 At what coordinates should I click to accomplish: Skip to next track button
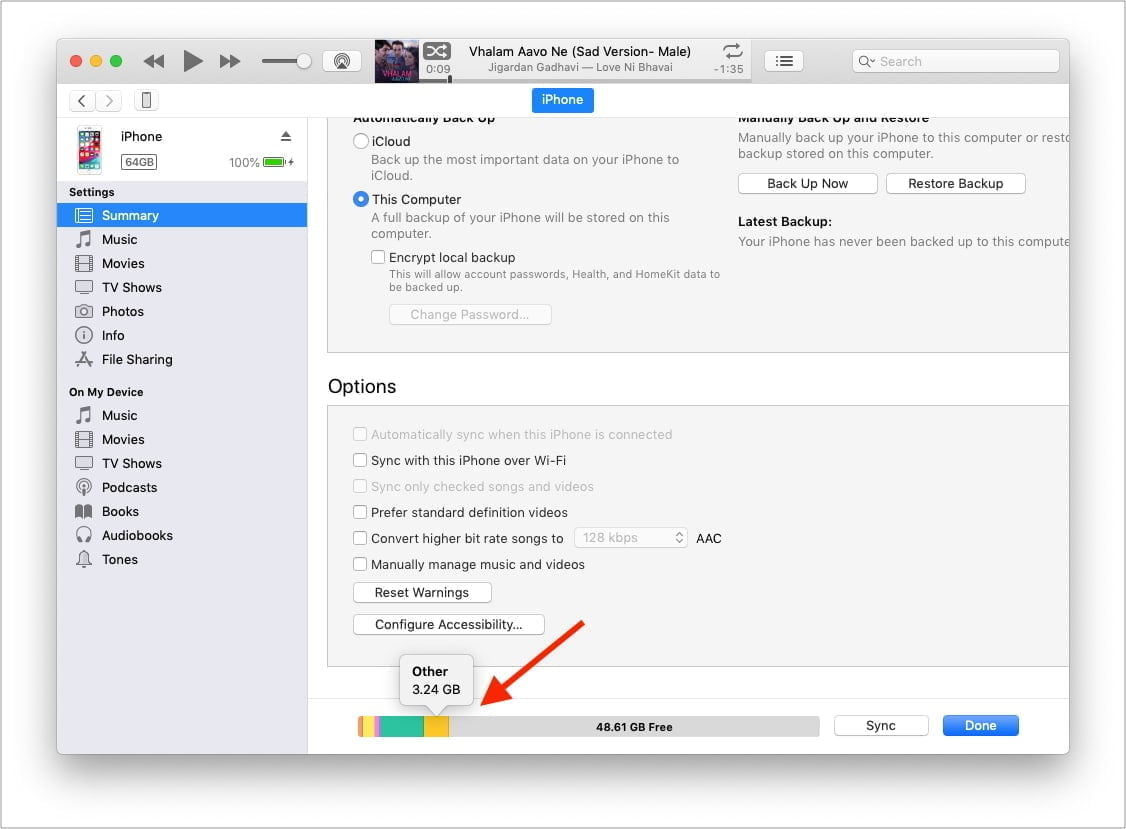(230, 62)
